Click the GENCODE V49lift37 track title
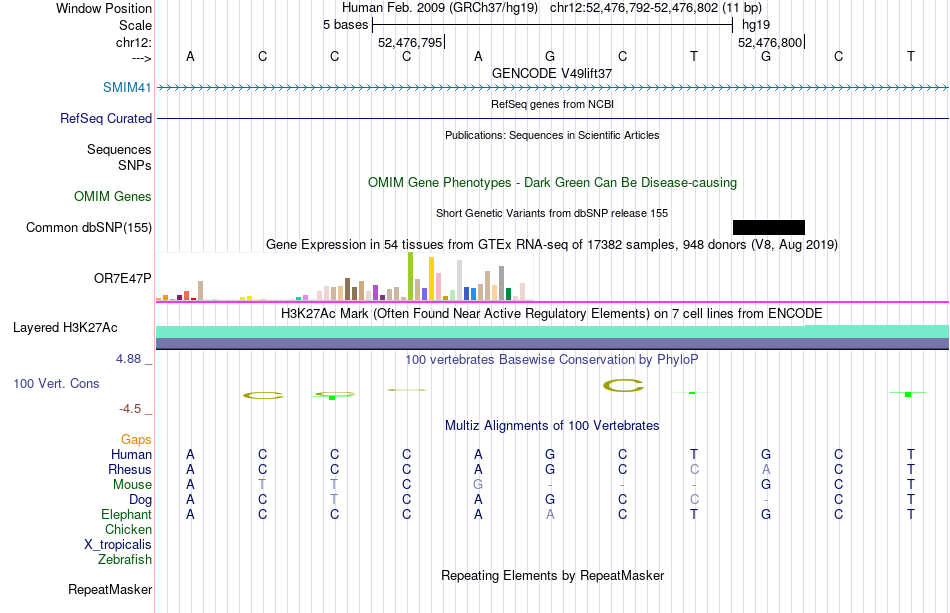950x613 pixels. tap(552, 73)
